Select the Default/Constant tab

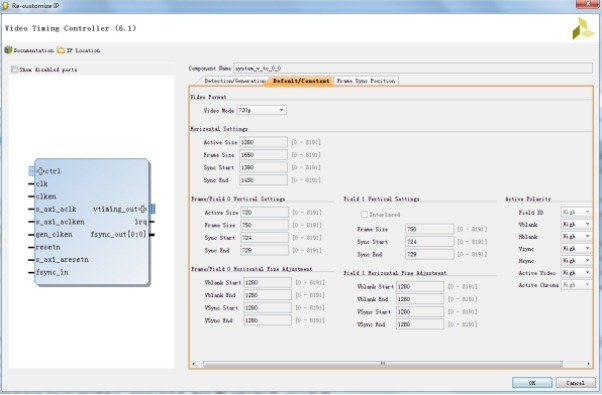click(x=301, y=81)
